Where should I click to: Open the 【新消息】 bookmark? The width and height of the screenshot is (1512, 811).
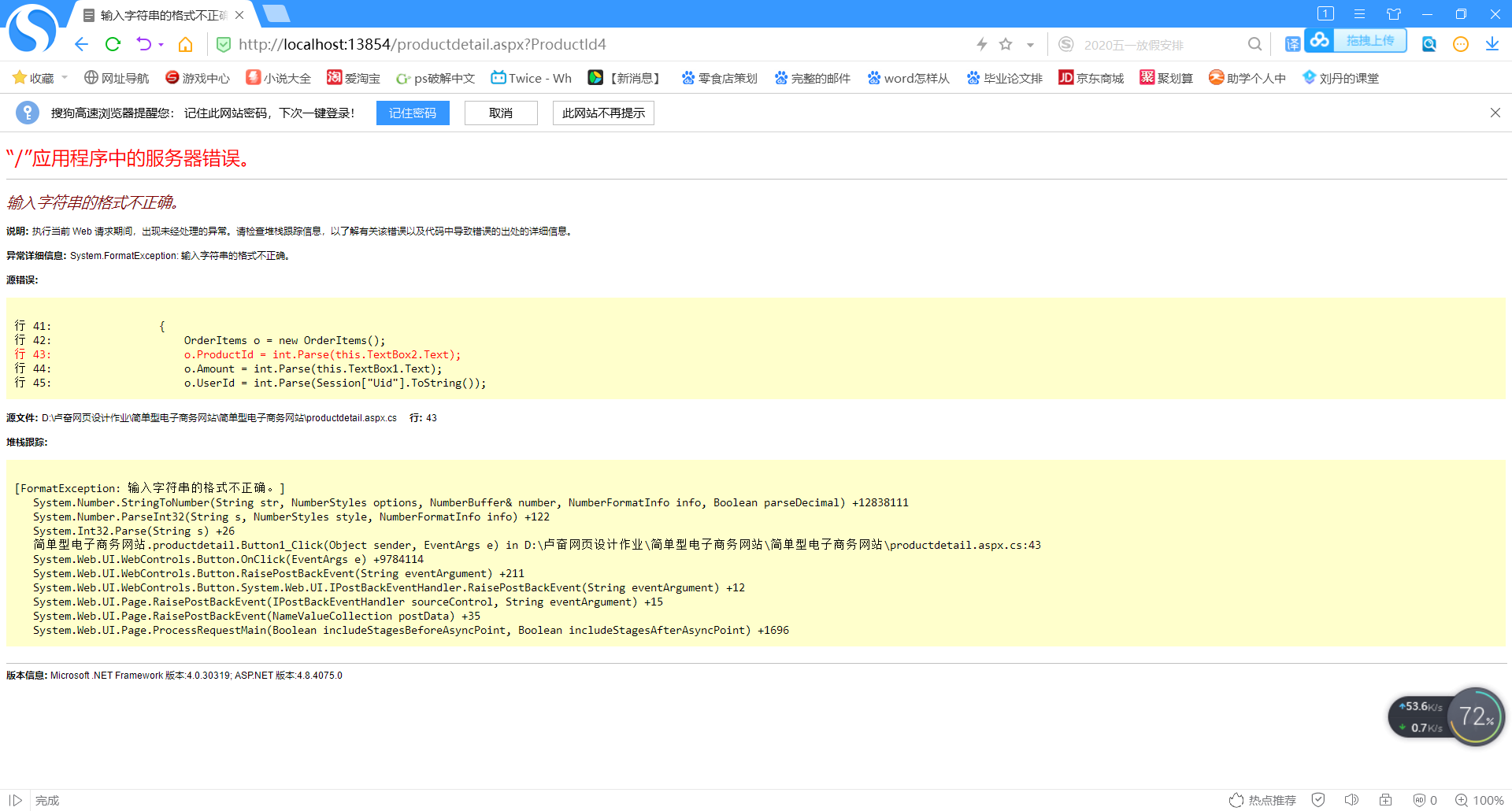click(627, 78)
